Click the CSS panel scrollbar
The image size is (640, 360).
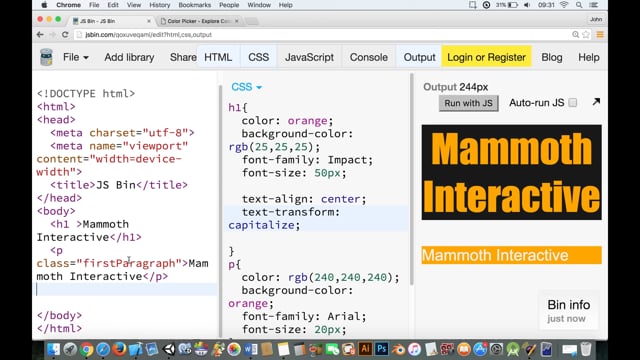[x=411, y=180]
